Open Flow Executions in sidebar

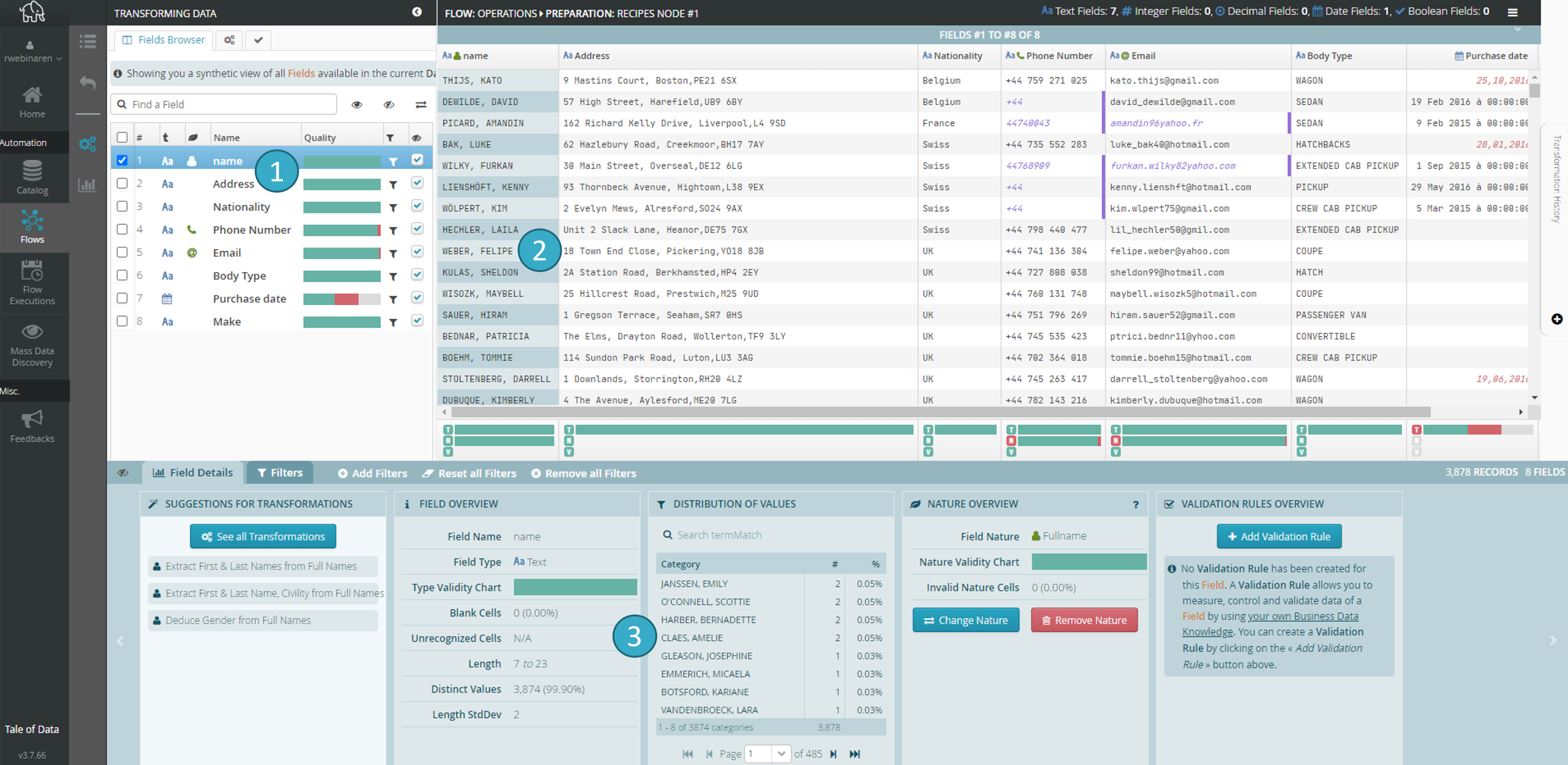(32, 283)
